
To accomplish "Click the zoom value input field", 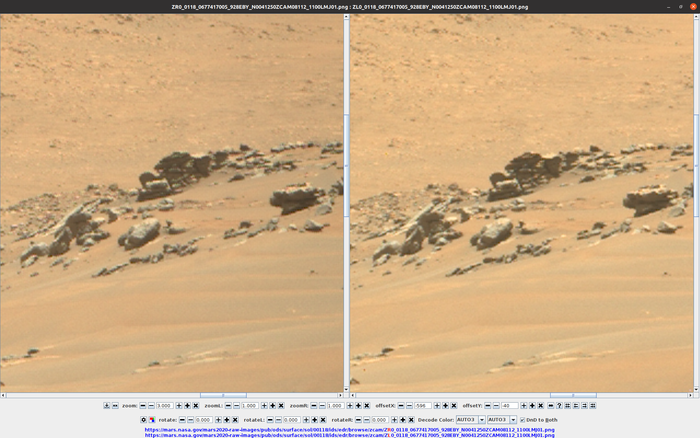I will [164, 406].
